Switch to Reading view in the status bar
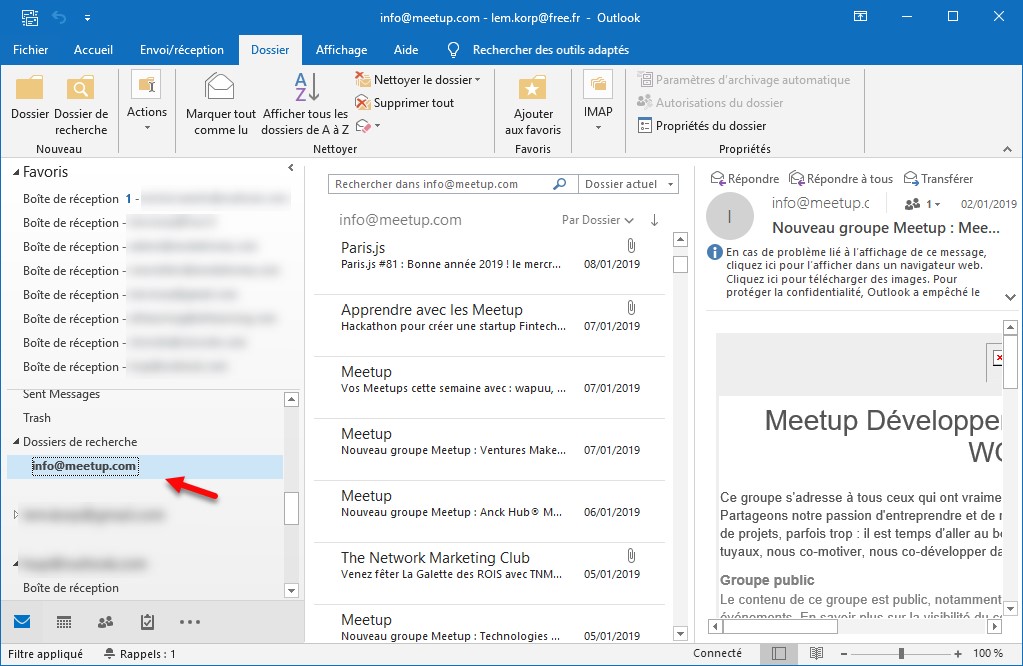The image size is (1023, 666). (x=816, y=653)
